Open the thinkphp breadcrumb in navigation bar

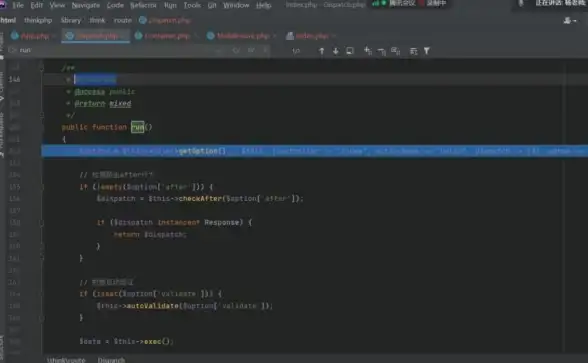coord(38,20)
